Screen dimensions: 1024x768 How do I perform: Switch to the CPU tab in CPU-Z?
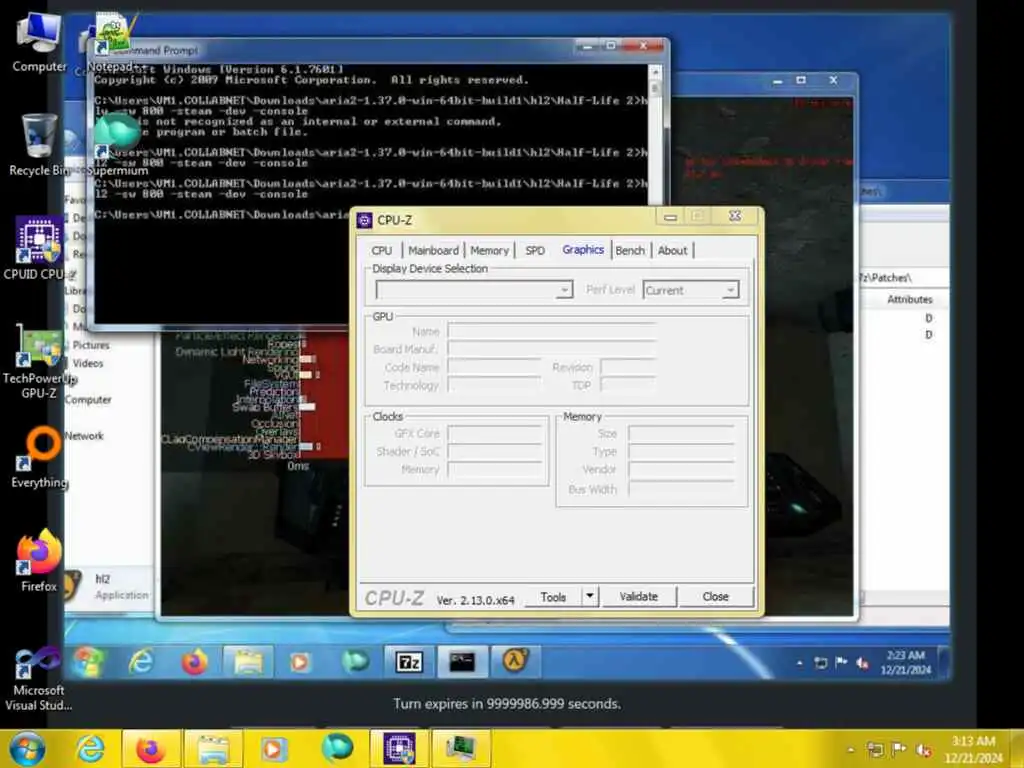381,250
